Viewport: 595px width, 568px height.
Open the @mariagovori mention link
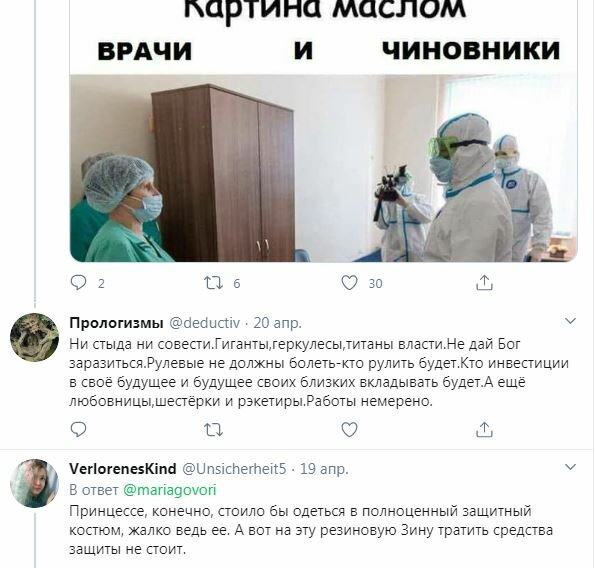[x=170, y=490]
